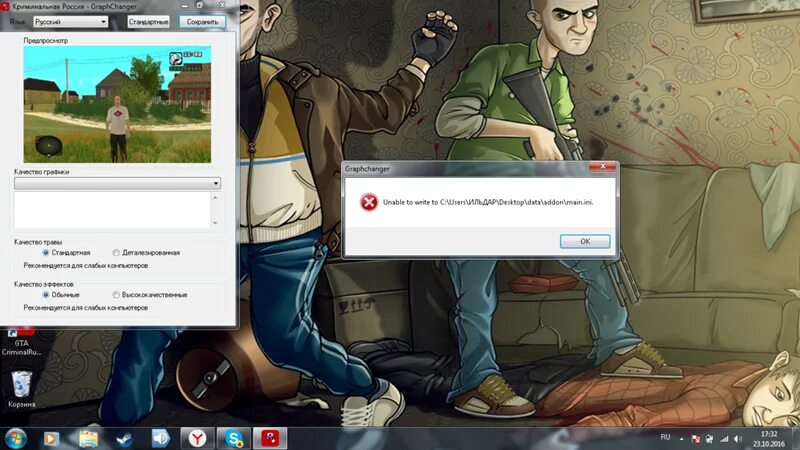
Task: Click the Show desktop strip
Action: [797, 439]
